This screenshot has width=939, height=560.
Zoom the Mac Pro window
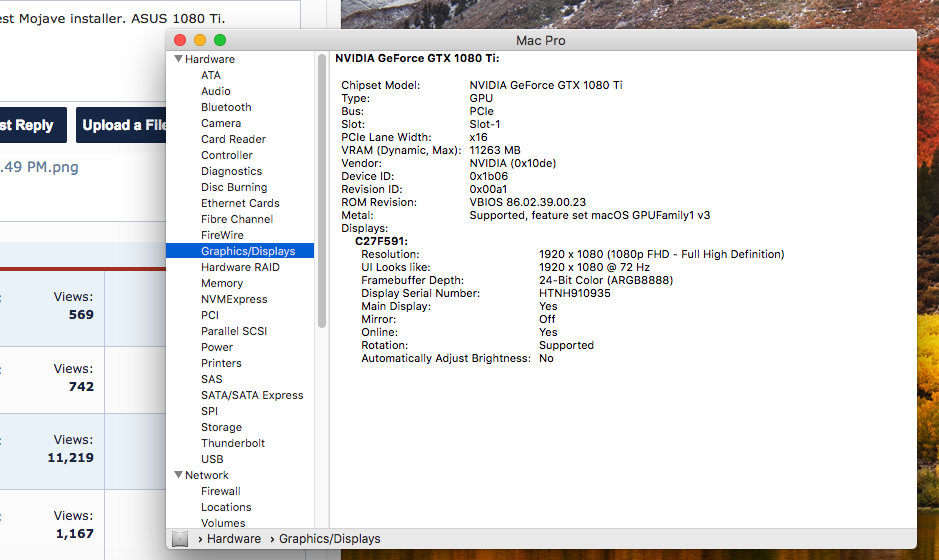(x=220, y=40)
